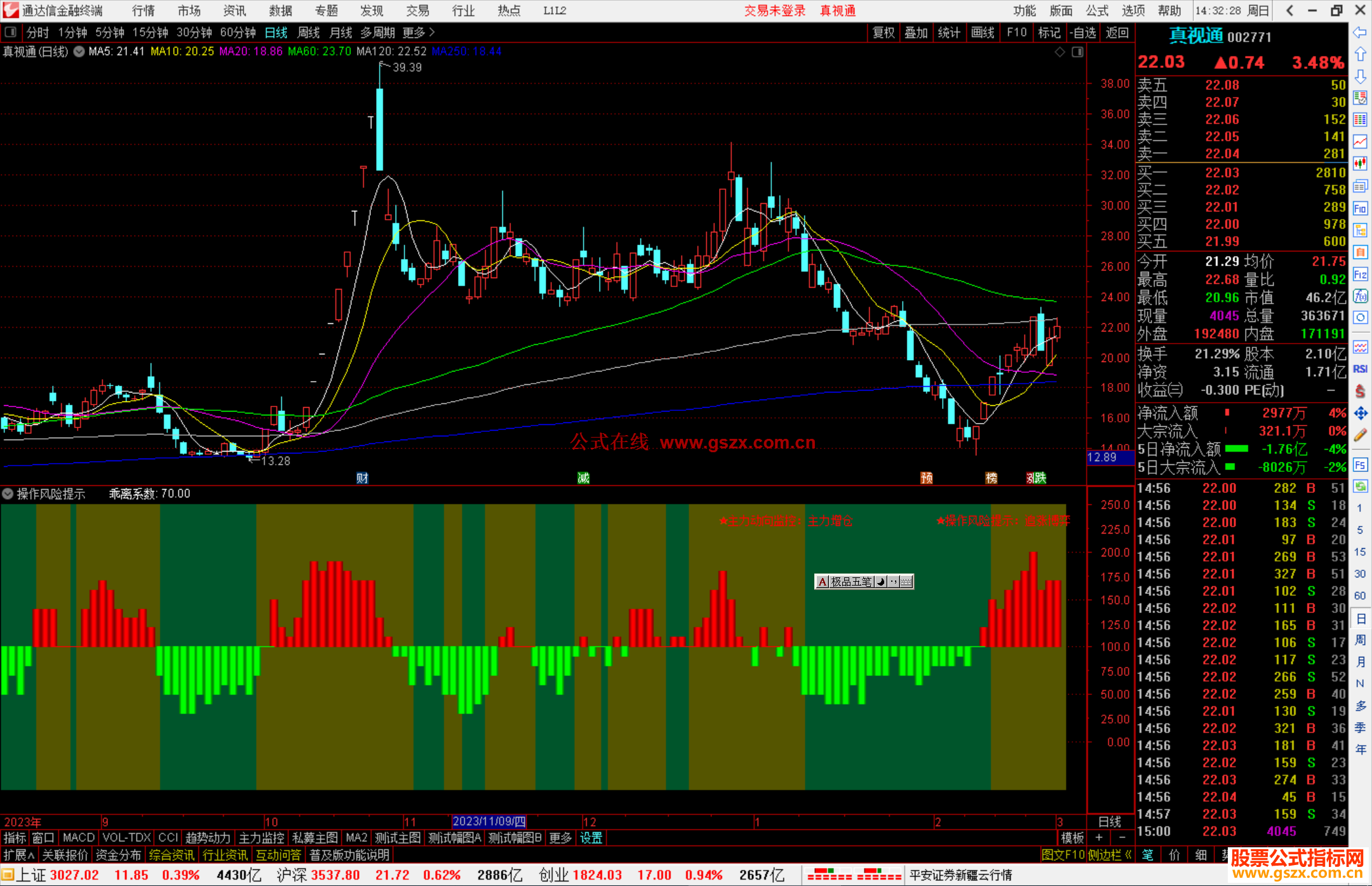Toggle the round marker beside 真视通(日线)
The width and height of the screenshot is (1372, 886).
point(79,52)
